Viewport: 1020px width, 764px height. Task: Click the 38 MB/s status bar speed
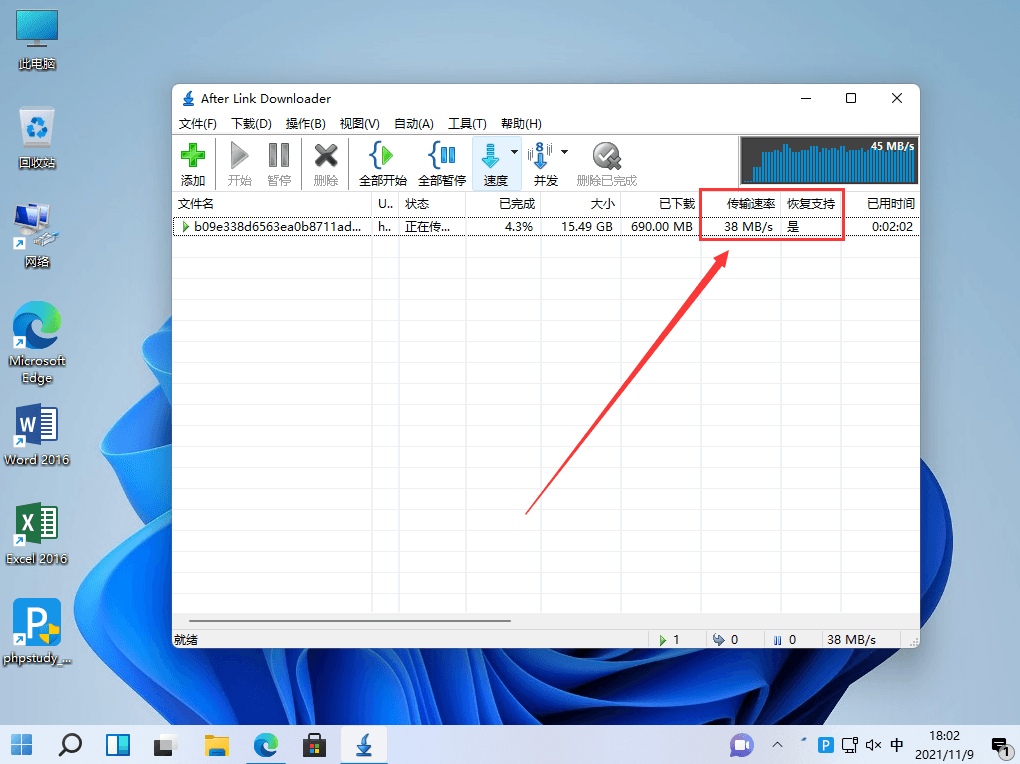coord(851,640)
